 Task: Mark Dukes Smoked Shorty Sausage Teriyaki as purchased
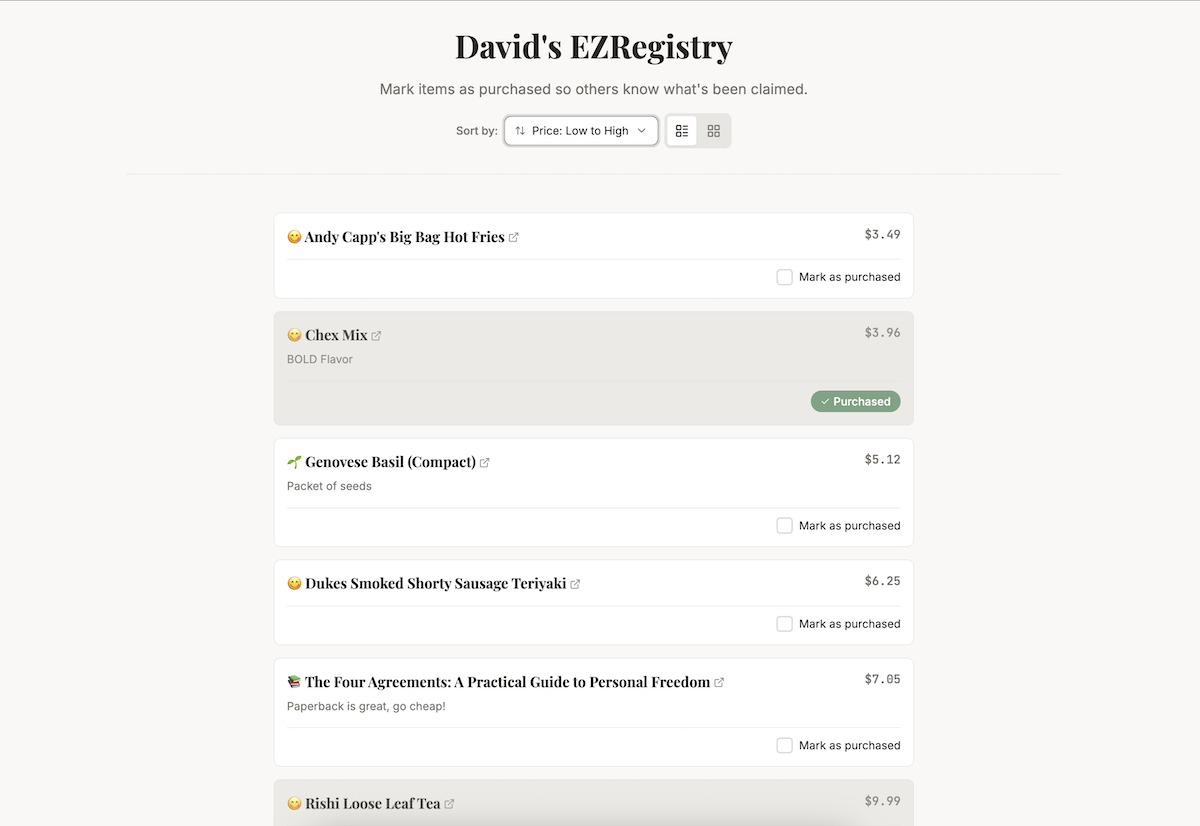[784, 623]
